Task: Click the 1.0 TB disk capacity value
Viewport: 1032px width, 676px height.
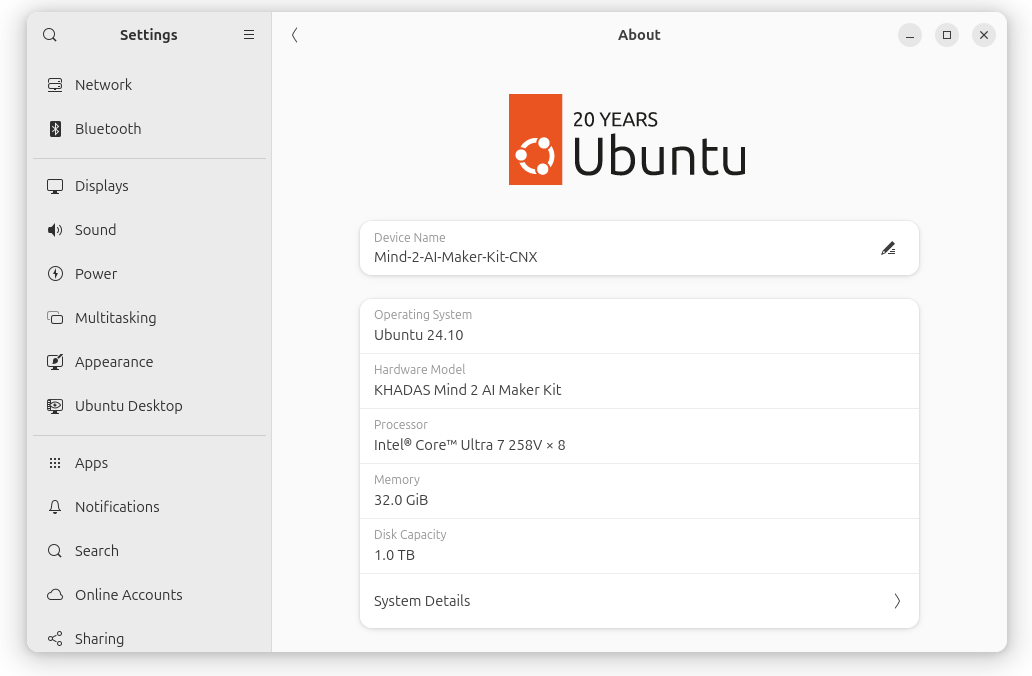Action: pyautogui.click(x=394, y=556)
